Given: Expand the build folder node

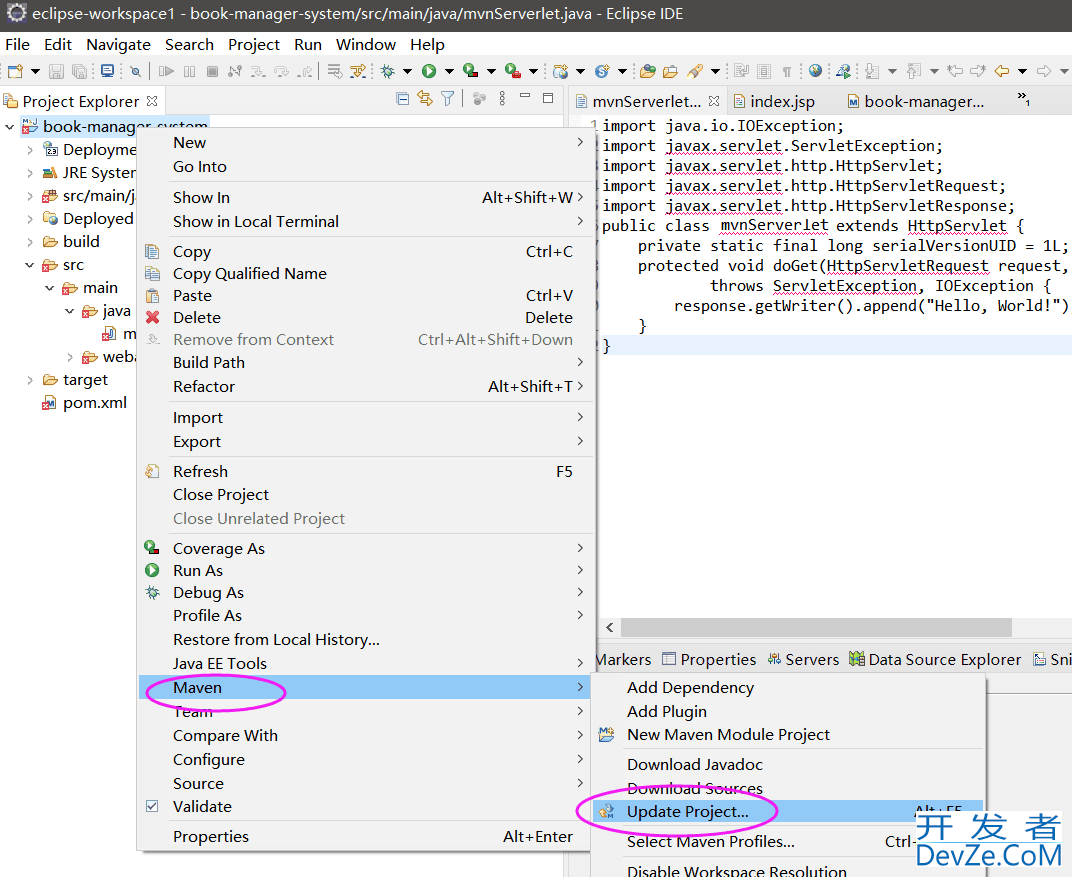Looking at the screenshot, I should coord(29,242).
